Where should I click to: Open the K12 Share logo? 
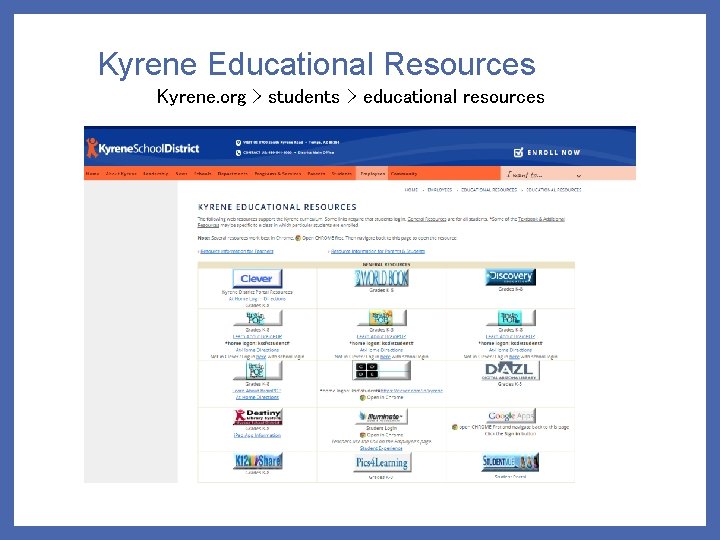[257, 461]
